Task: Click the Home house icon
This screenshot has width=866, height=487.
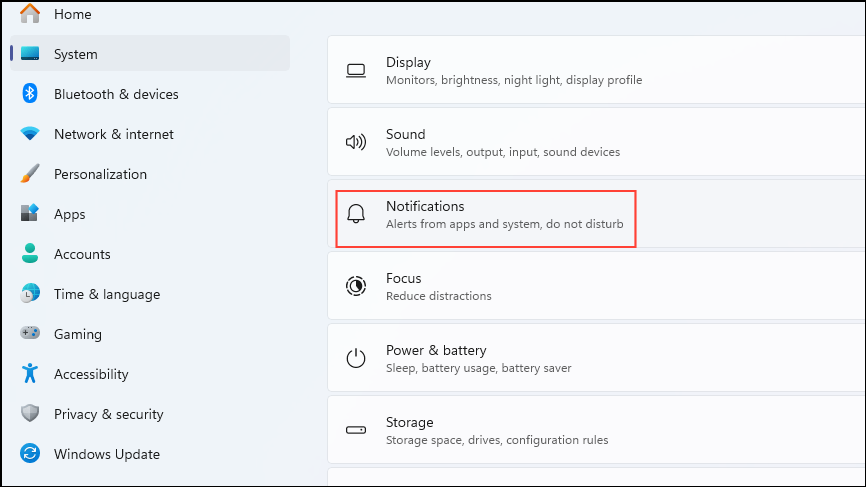Action: pyautogui.click(x=30, y=13)
